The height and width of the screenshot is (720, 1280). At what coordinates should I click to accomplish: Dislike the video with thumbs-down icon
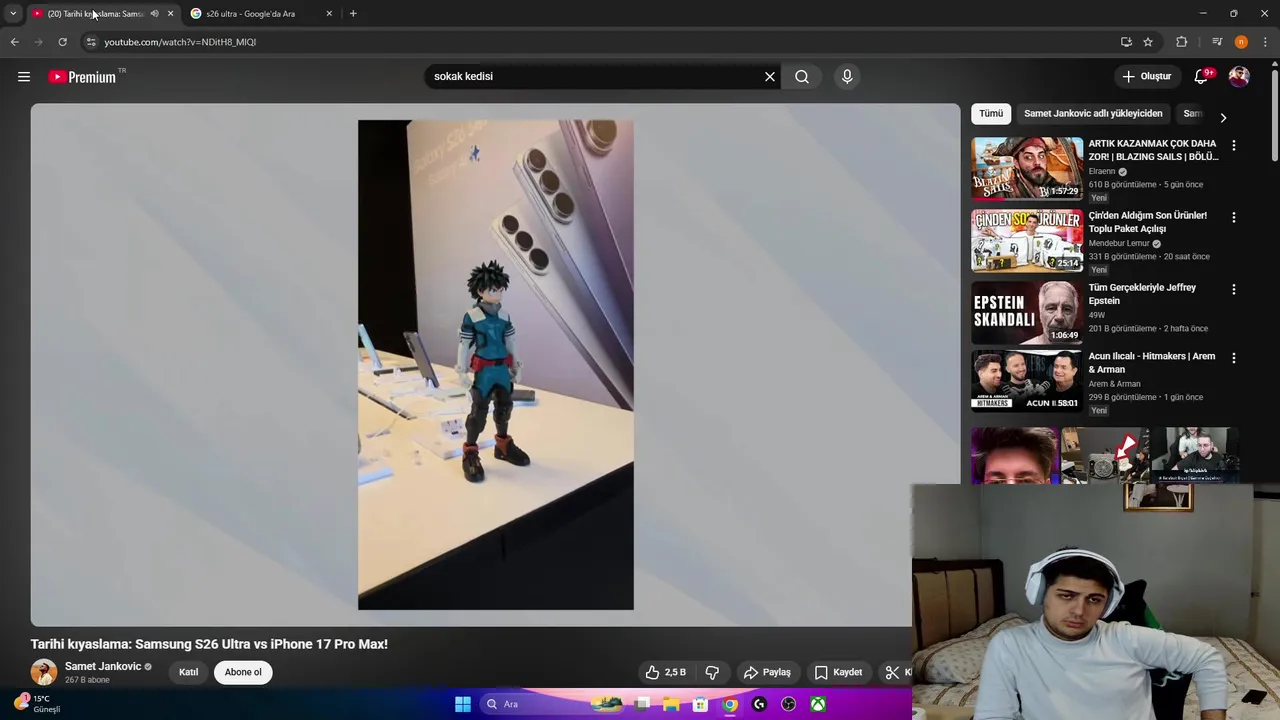coord(712,672)
